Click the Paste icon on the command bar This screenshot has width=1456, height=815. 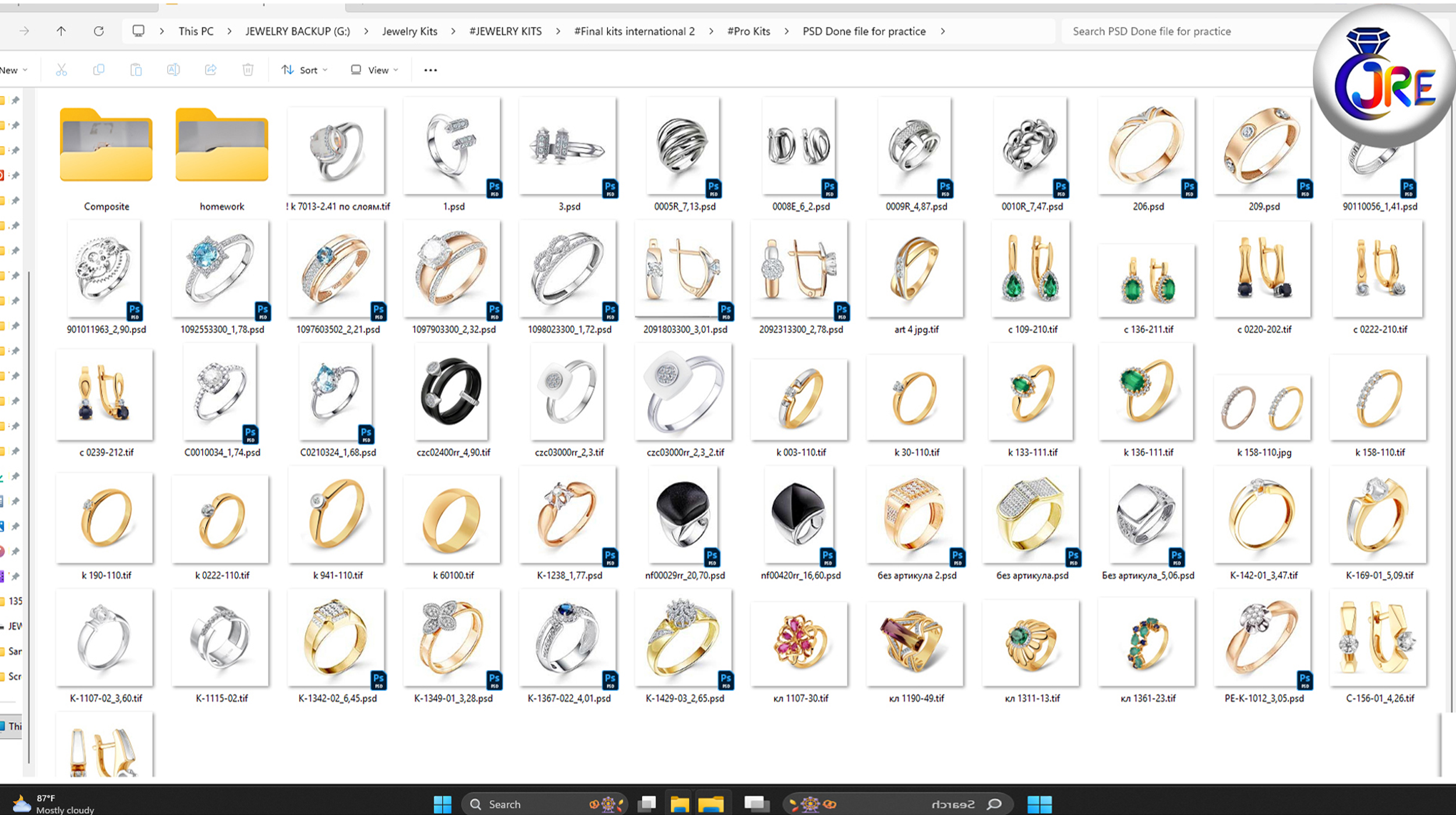tap(136, 69)
